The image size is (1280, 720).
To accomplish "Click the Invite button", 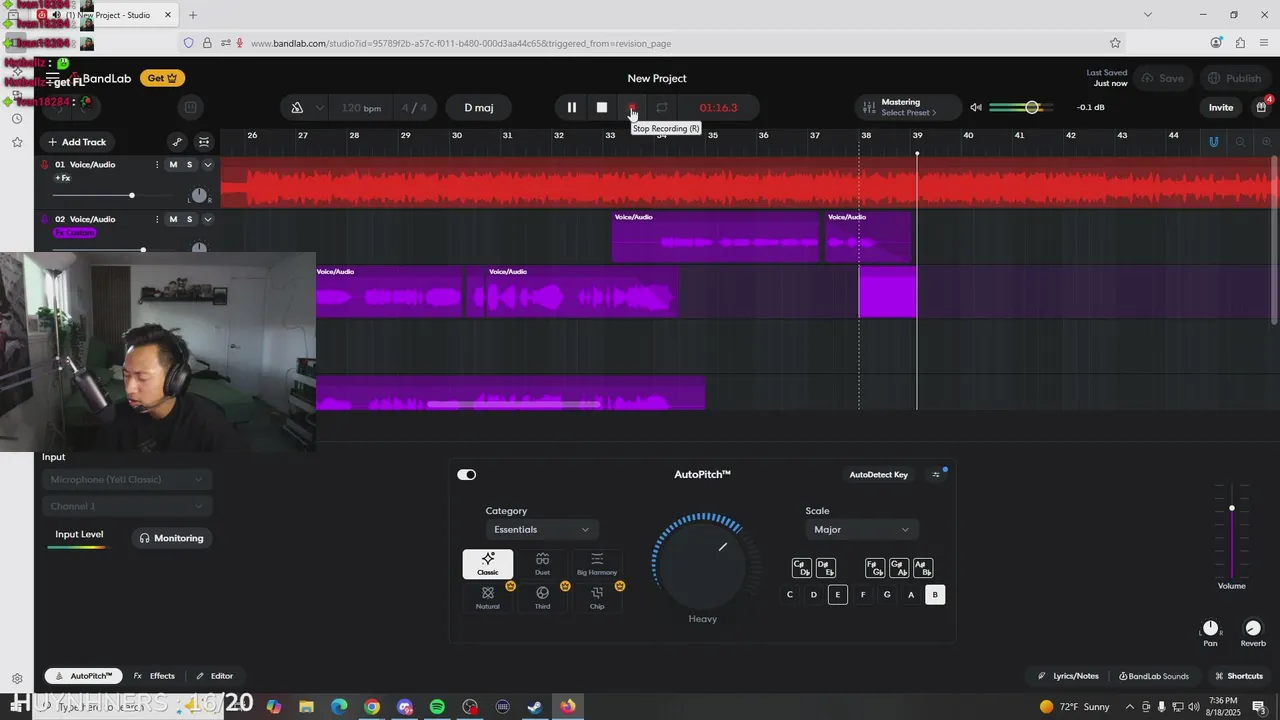I will click(x=1221, y=108).
